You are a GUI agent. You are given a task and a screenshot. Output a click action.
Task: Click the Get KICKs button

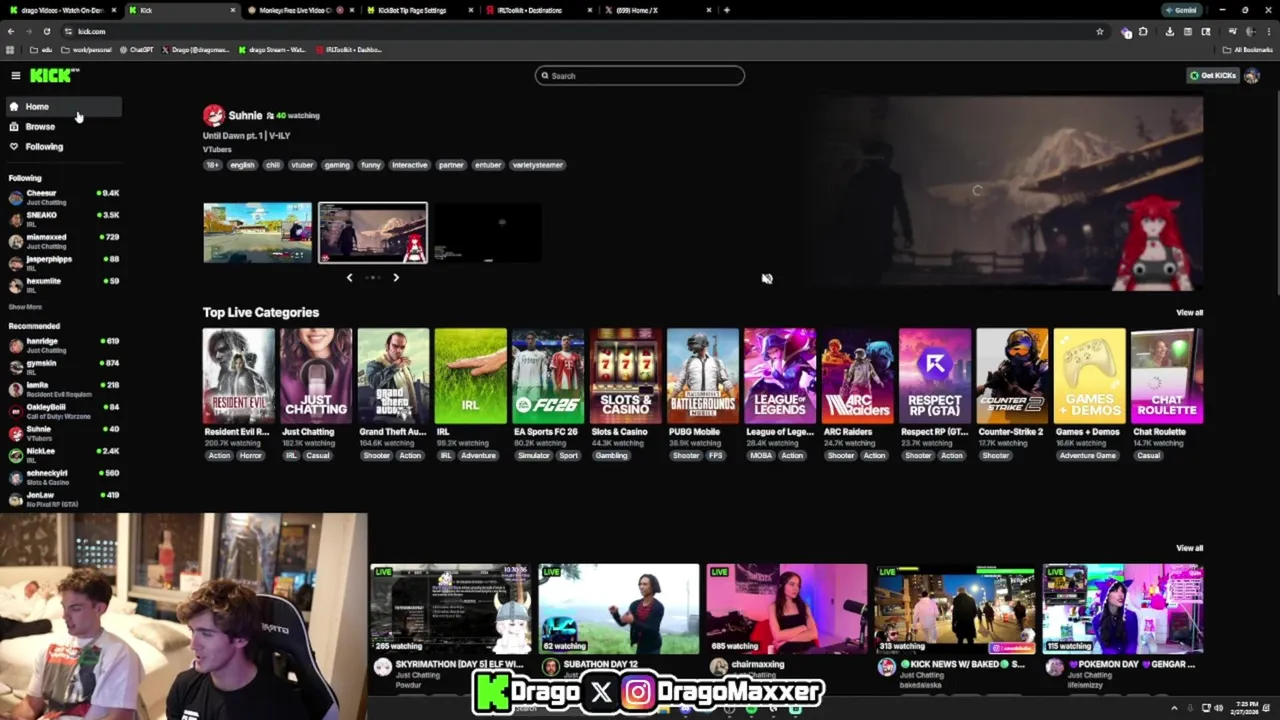[1212, 76]
